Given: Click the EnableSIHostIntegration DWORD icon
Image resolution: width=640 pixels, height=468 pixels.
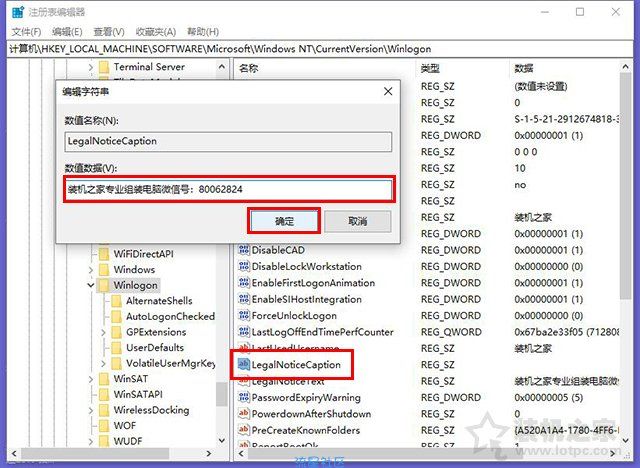Looking at the screenshot, I should pos(244,299).
